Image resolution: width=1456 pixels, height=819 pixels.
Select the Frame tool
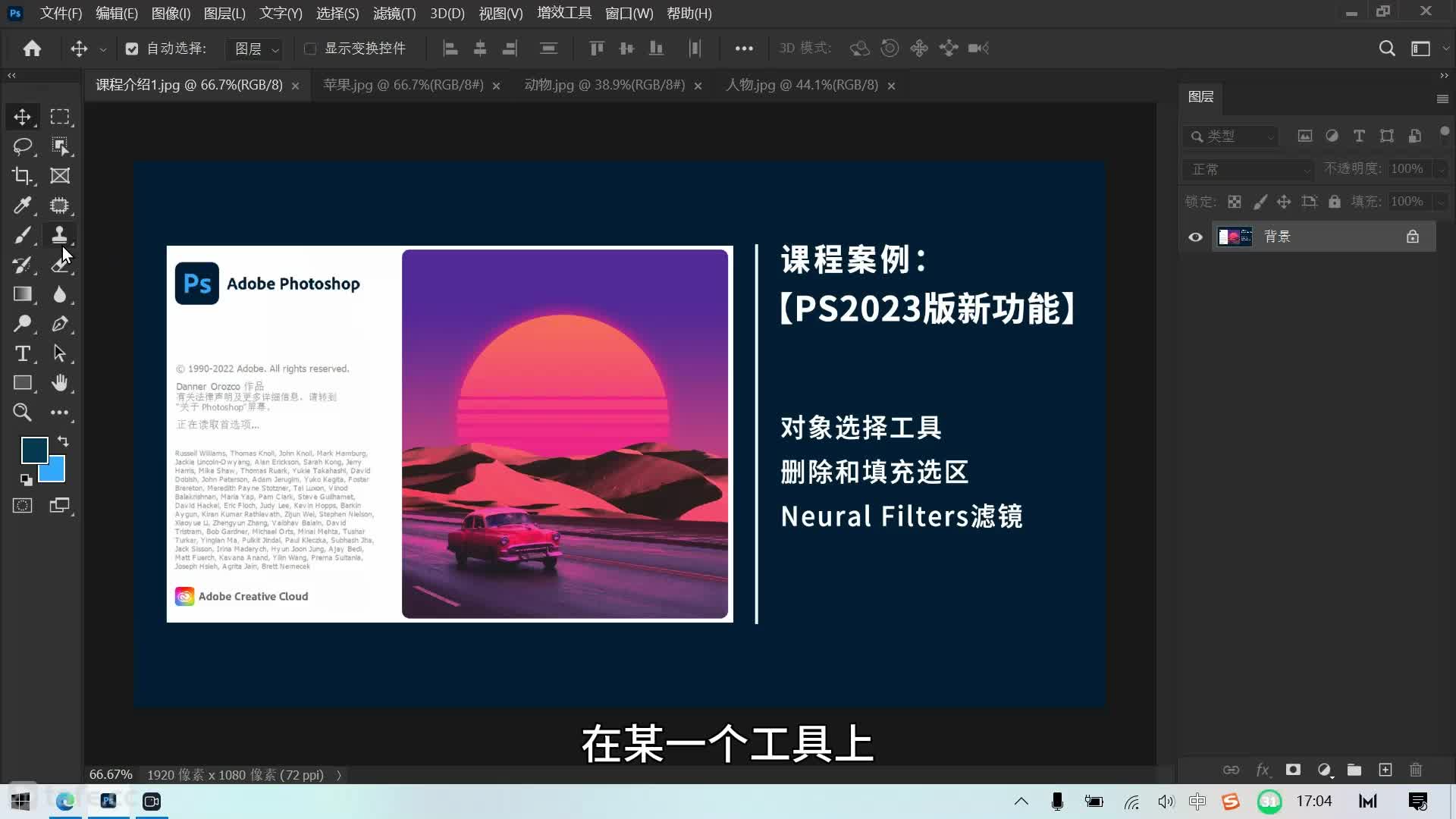pos(60,176)
